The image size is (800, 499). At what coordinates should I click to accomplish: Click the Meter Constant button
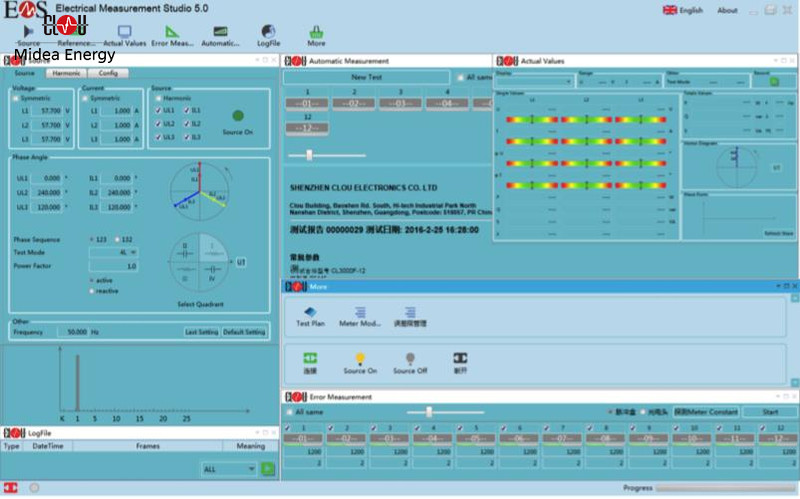click(x=706, y=412)
